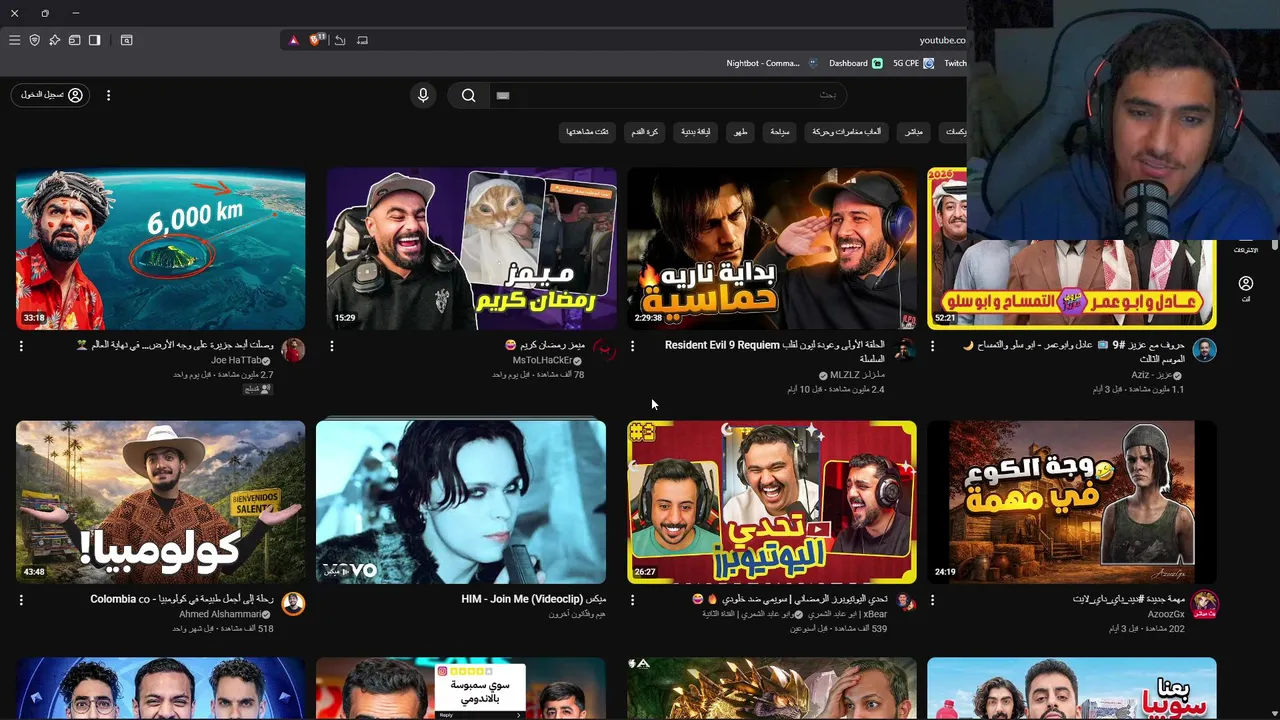The height and width of the screenshot is (720, 1280).
Task: Open Aziz channel avatar
Action: [1204, 350]
